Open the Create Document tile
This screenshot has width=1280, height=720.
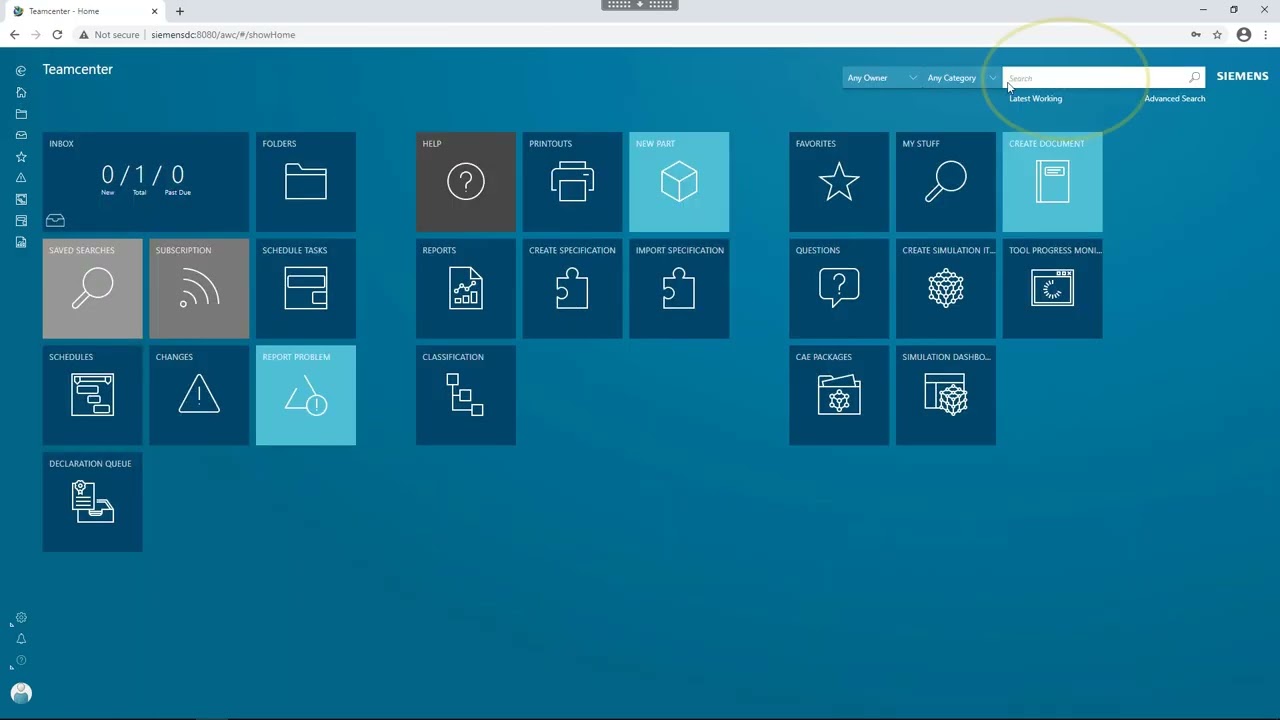click(x=1053, y=182)
